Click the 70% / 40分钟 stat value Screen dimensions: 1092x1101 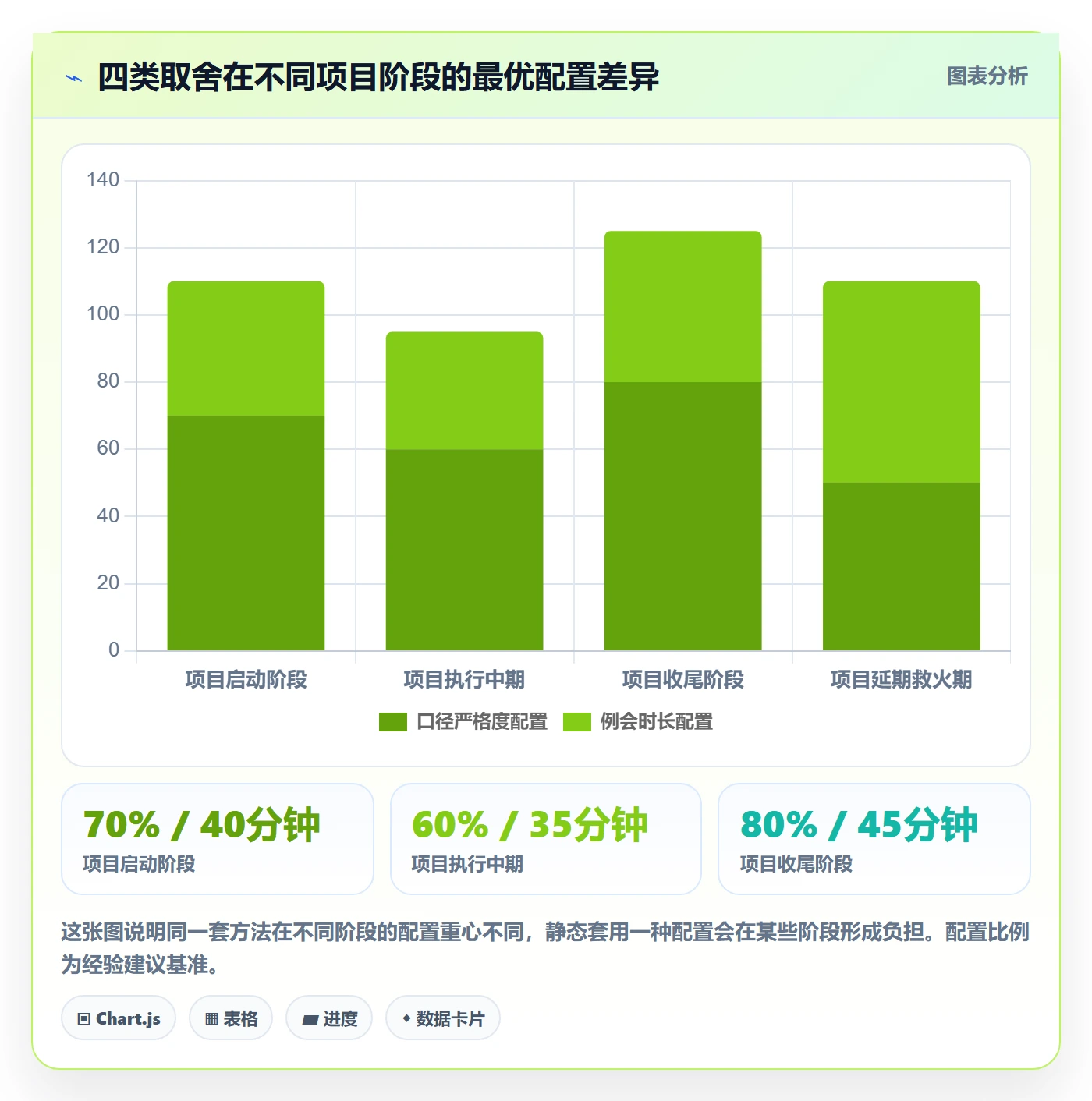pos(201,825)
